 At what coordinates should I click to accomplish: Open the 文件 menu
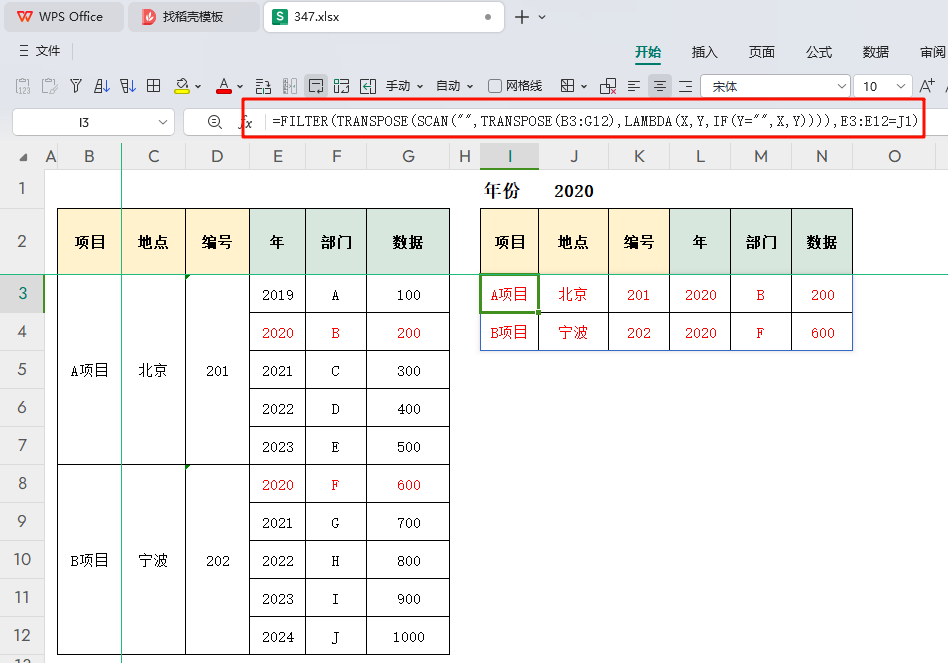click(x=40, y=51)
